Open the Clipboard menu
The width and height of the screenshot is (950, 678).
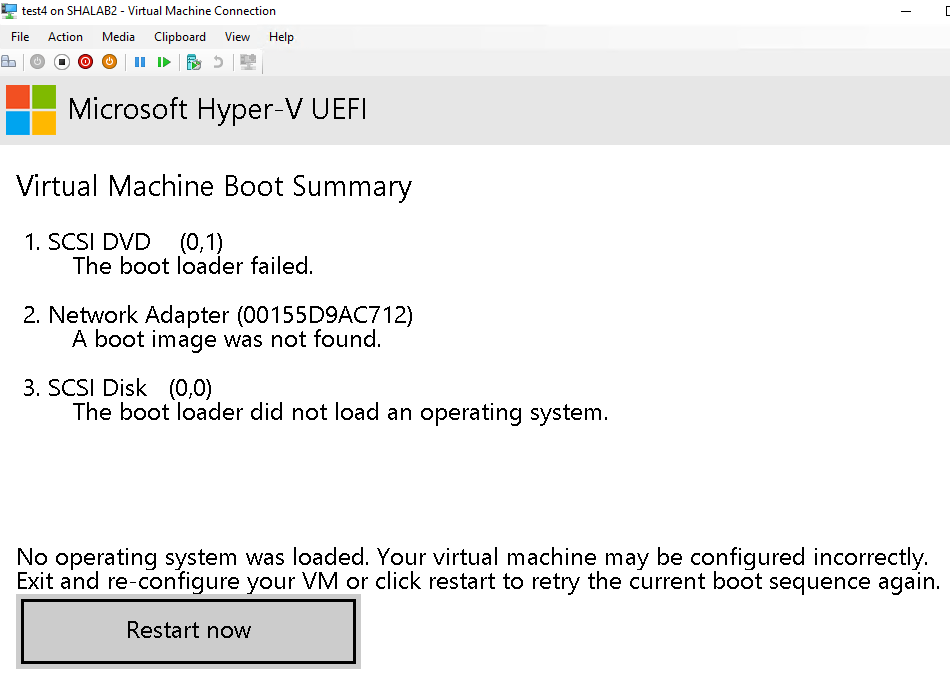pyautogui.click(x=180, y=37)
